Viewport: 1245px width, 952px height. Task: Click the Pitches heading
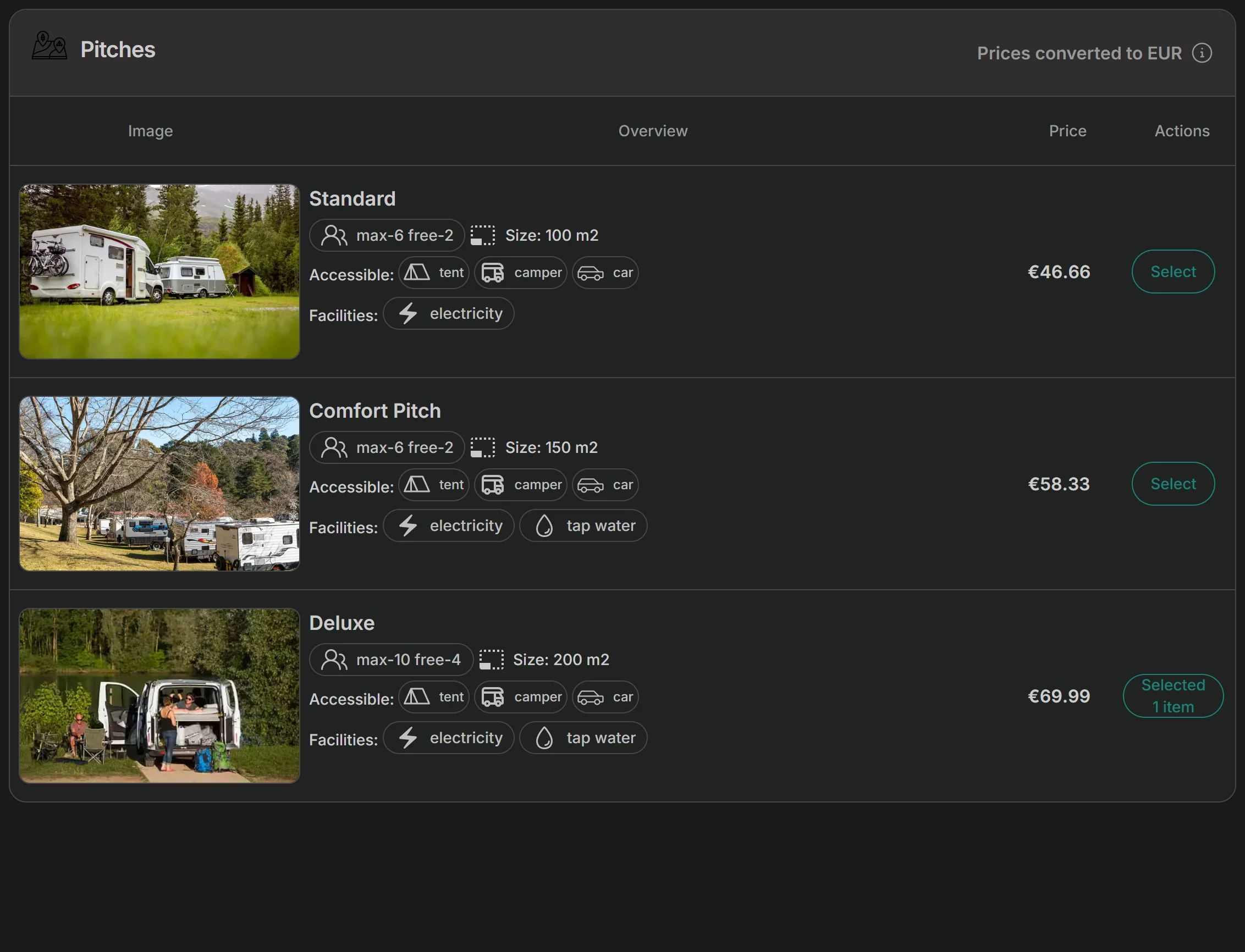(x=117, y=50)
